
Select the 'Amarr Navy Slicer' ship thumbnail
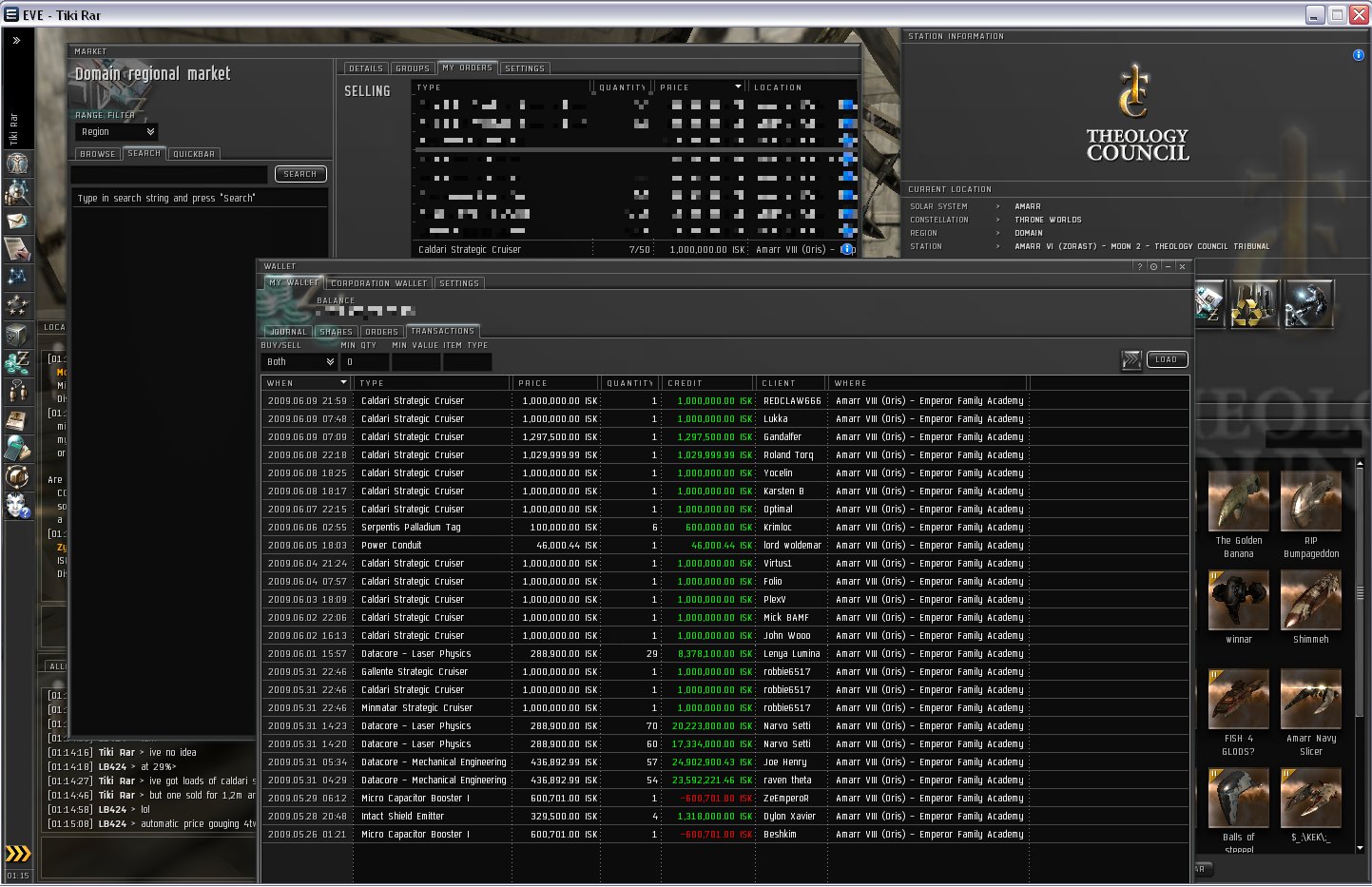point(1311,700)
